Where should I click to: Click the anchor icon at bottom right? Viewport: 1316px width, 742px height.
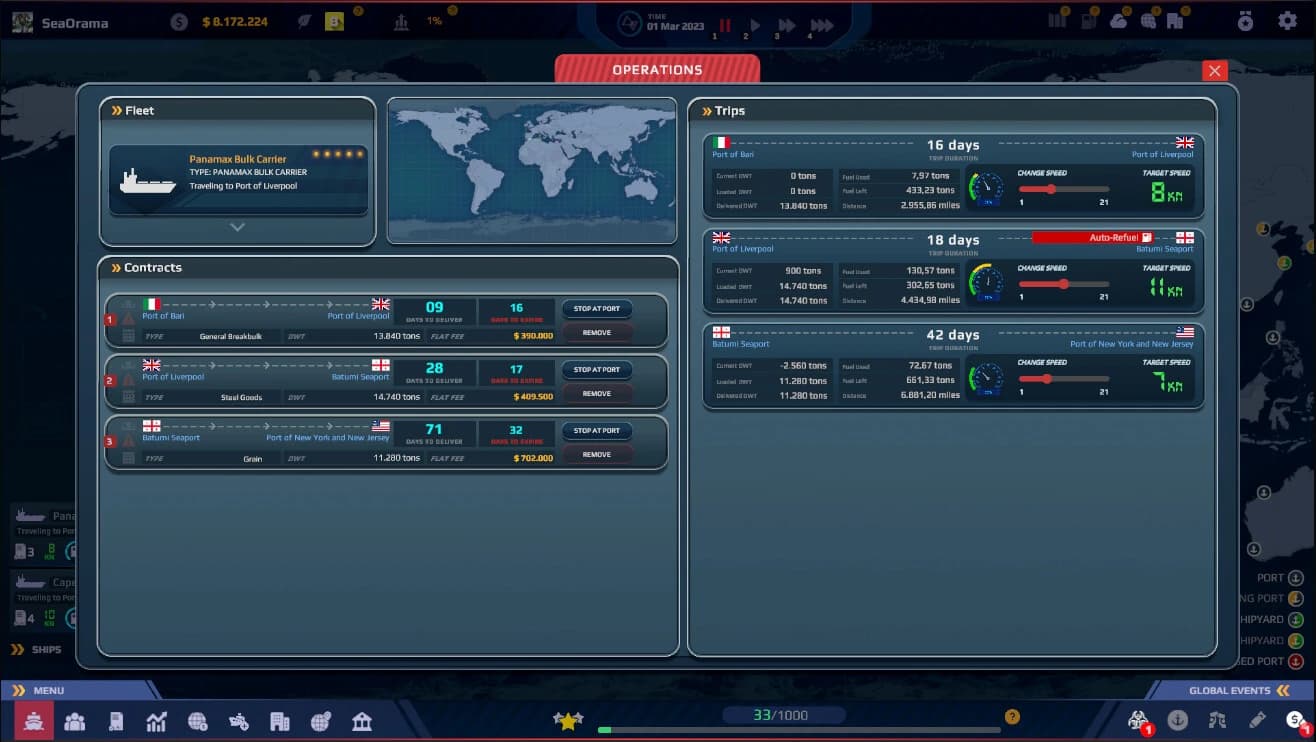pos(1178,719)
